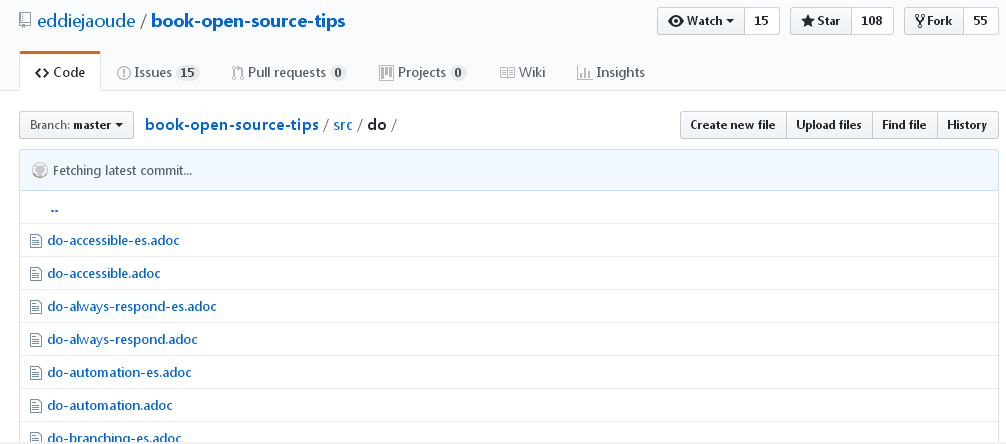Open do-automation-es.adoc file
Viewport: 1006px width, 444px height.
[119, 372]
